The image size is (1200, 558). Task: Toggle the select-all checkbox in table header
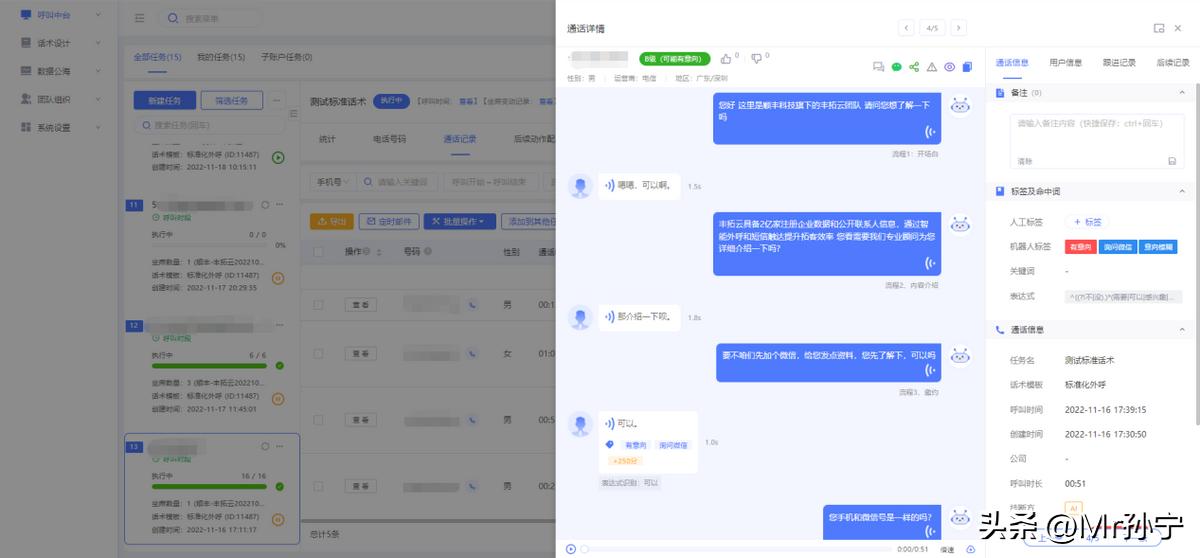pyautogui.click(x=318, y=252)
